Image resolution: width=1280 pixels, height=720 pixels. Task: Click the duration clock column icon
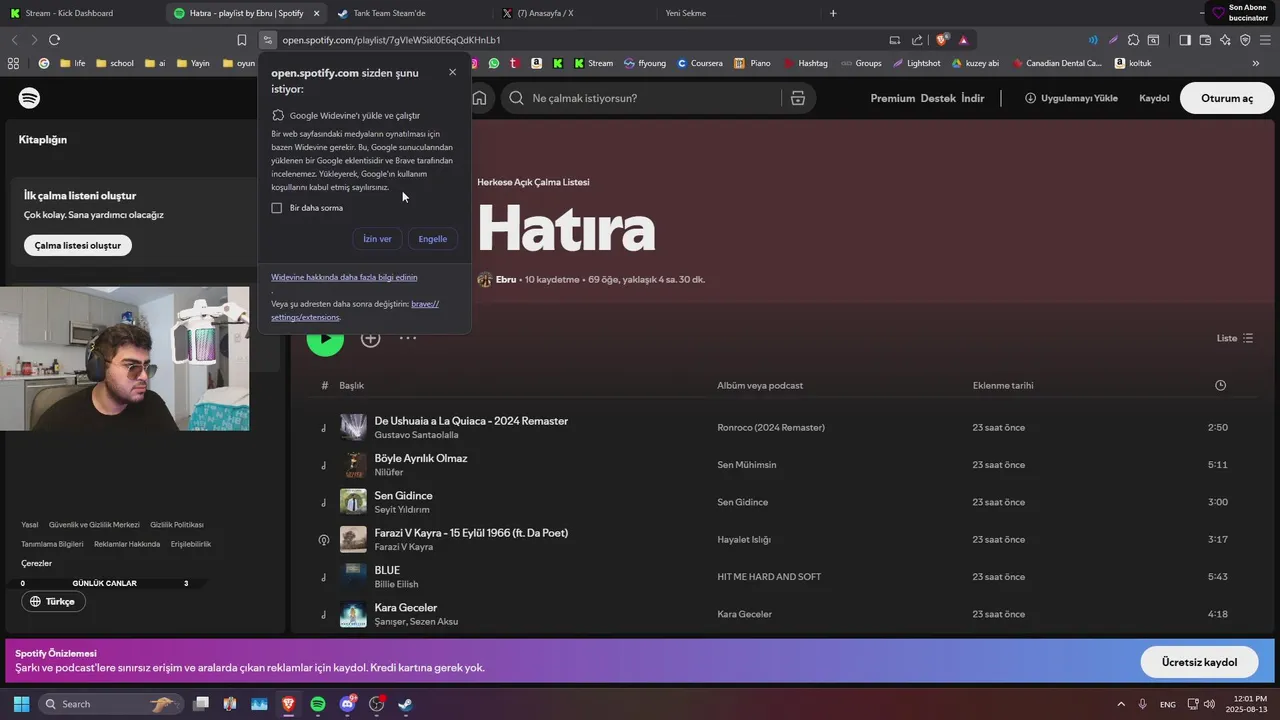tap(1220, 385)
